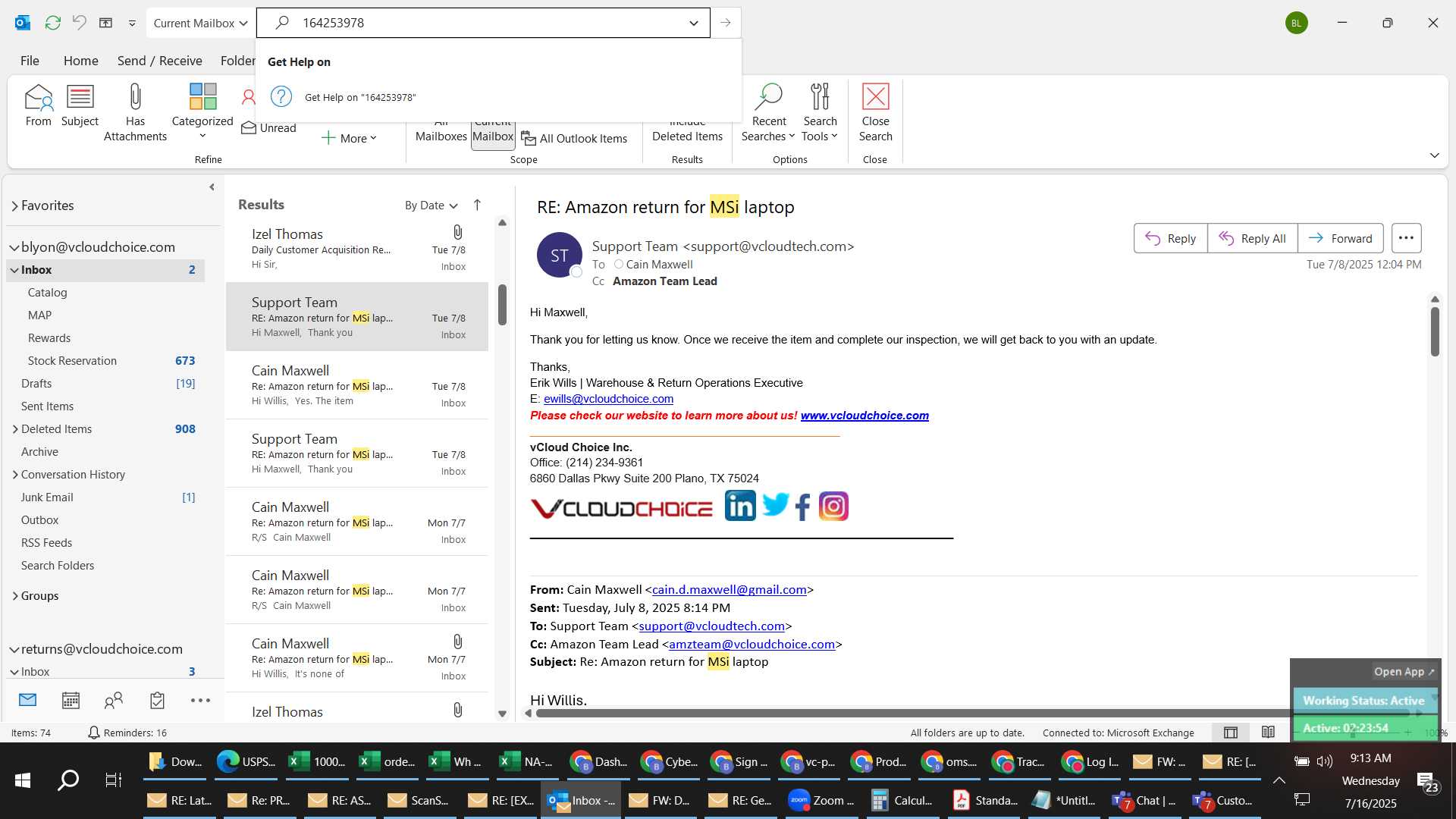Toggle Unread filter in Refine group
This screenshot has width=1456, height=819.
point(268,128)
